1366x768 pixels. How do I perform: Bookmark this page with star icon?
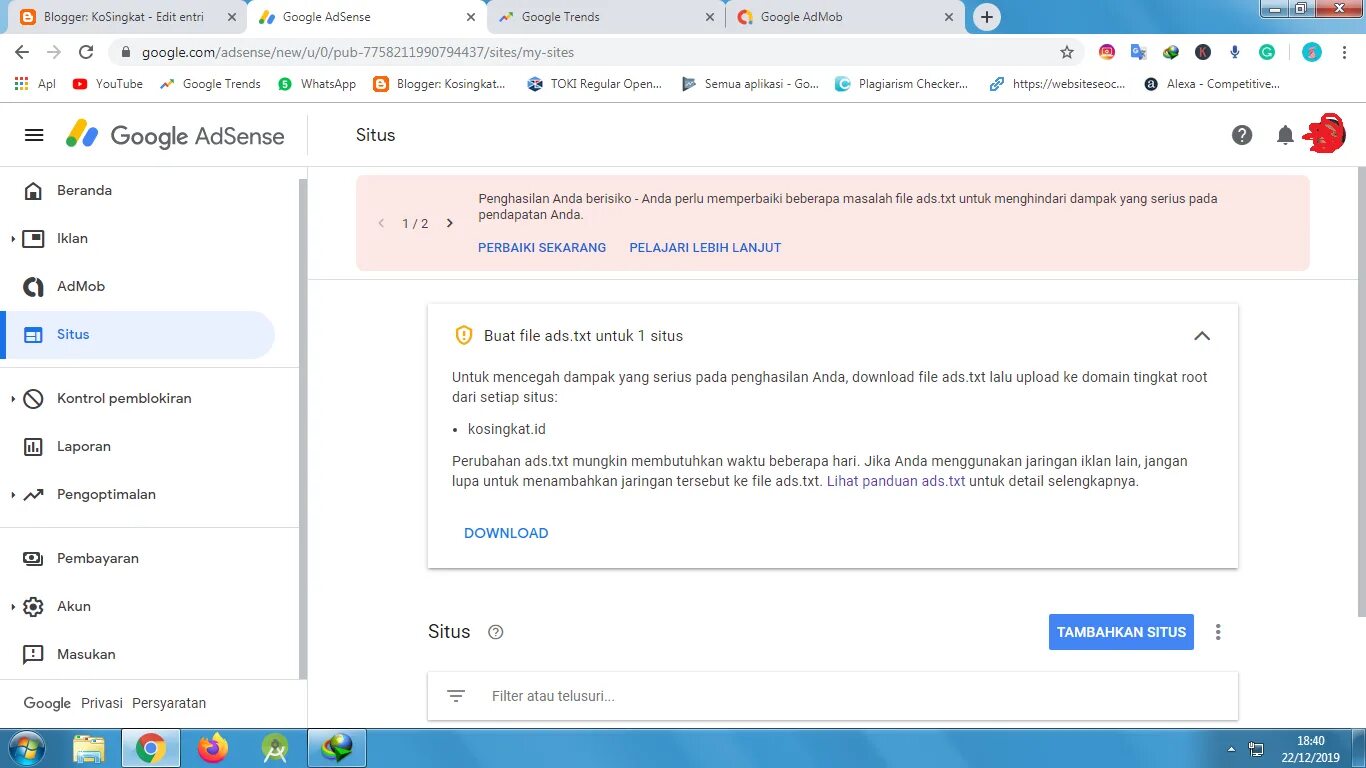(1067, 52)
